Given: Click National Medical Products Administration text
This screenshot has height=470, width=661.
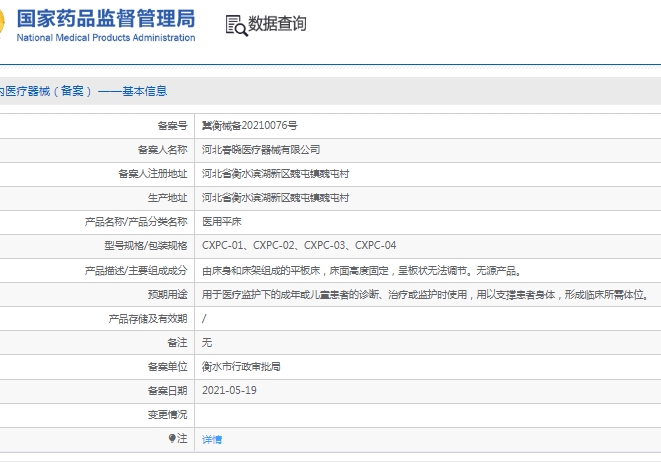Looking at the screenshot, I should 106,38.
